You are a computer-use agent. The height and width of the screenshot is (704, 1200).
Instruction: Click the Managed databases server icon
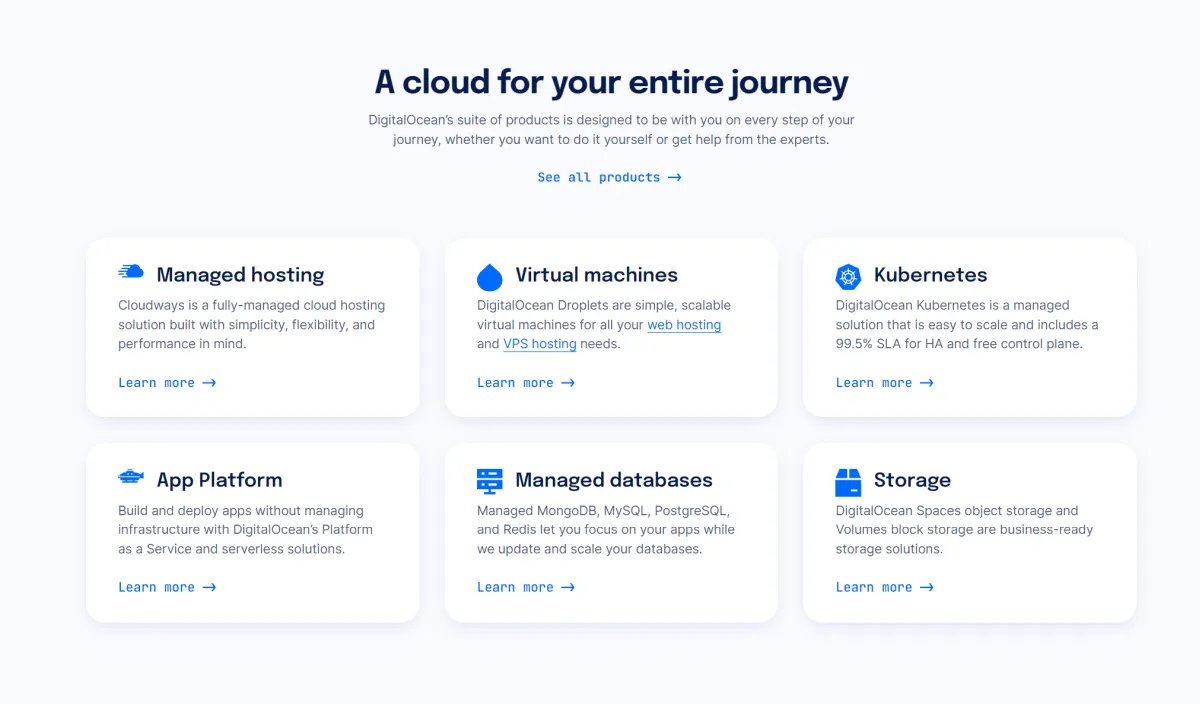[490, 481]
